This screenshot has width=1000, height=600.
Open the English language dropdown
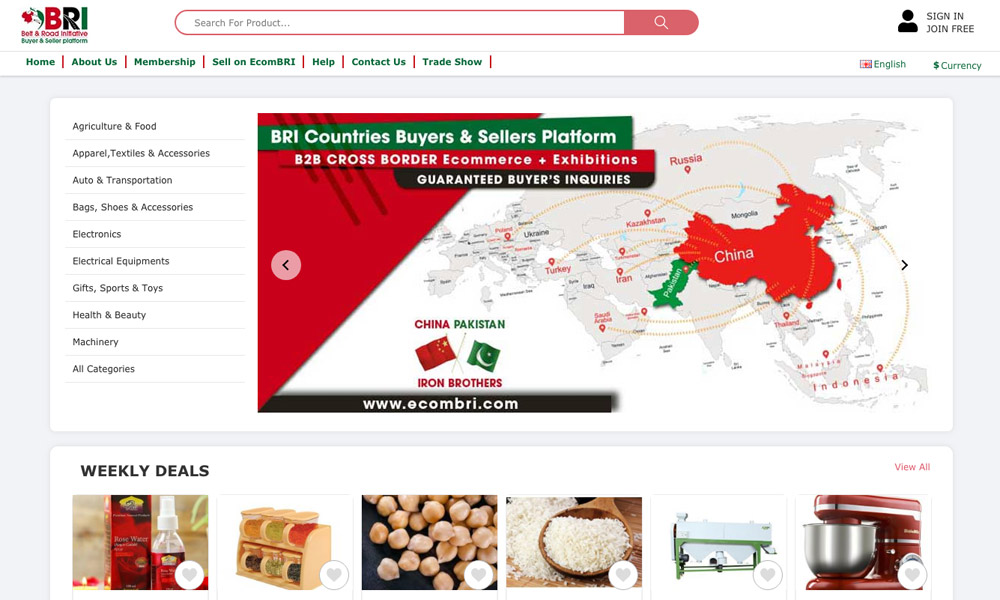(883, 64)
